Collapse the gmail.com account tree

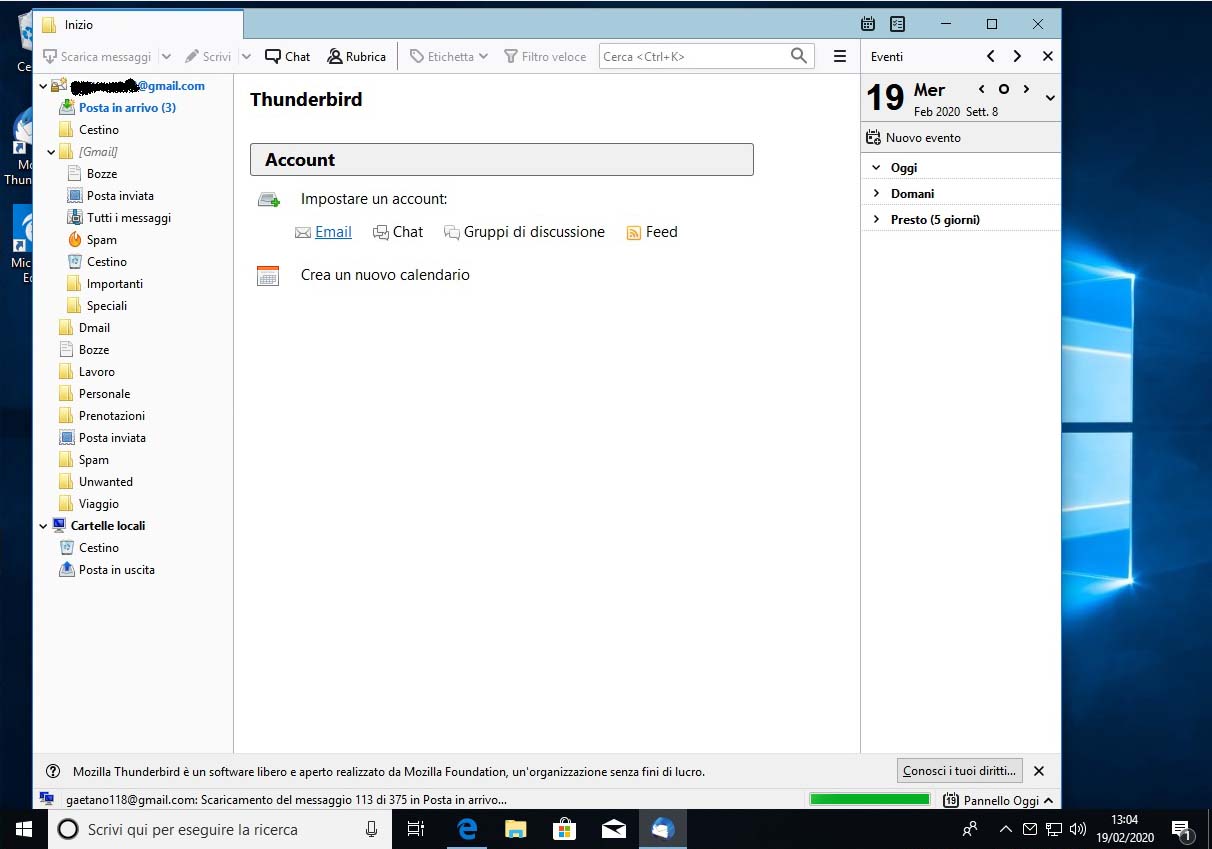(43, 86)
